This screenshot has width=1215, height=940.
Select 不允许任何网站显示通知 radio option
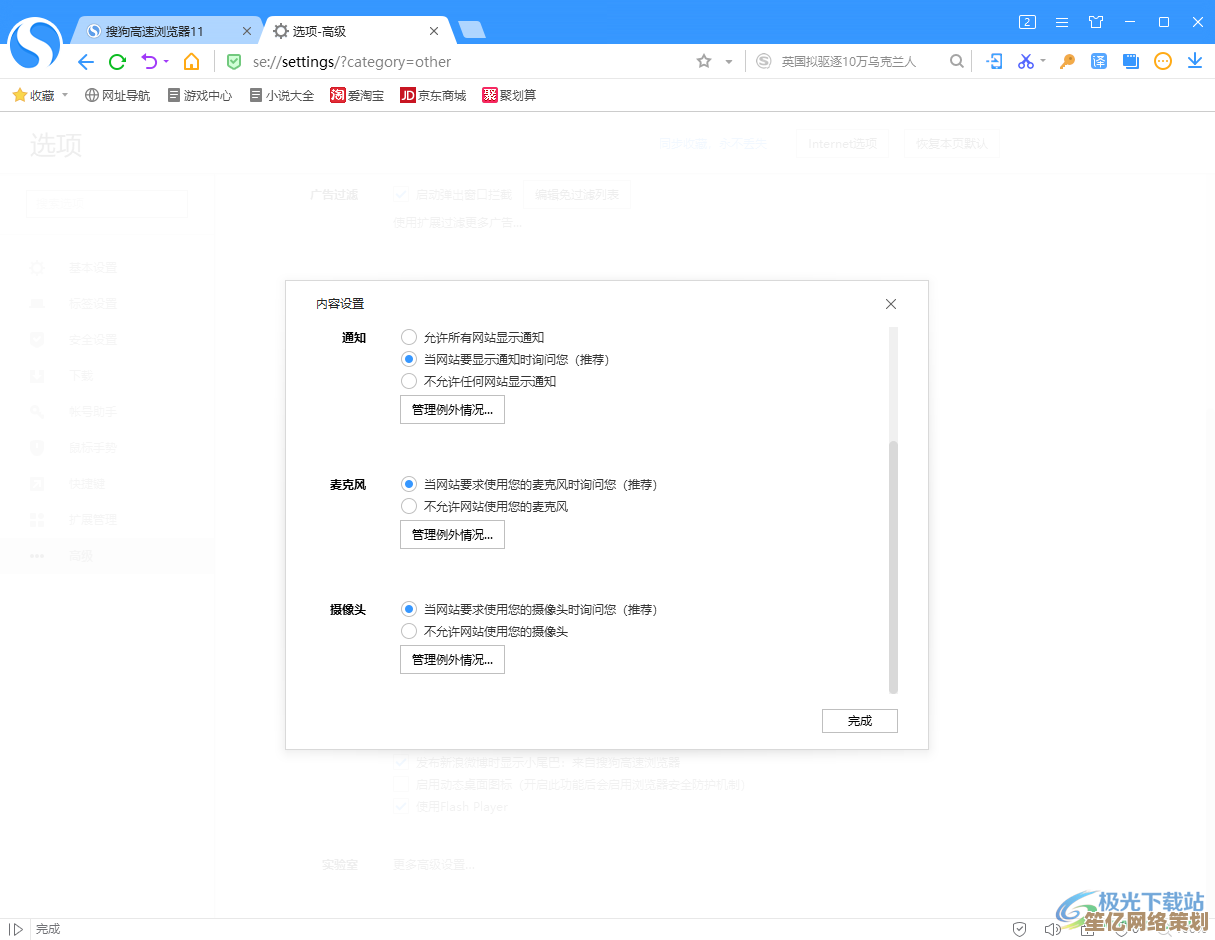point(409,381)
